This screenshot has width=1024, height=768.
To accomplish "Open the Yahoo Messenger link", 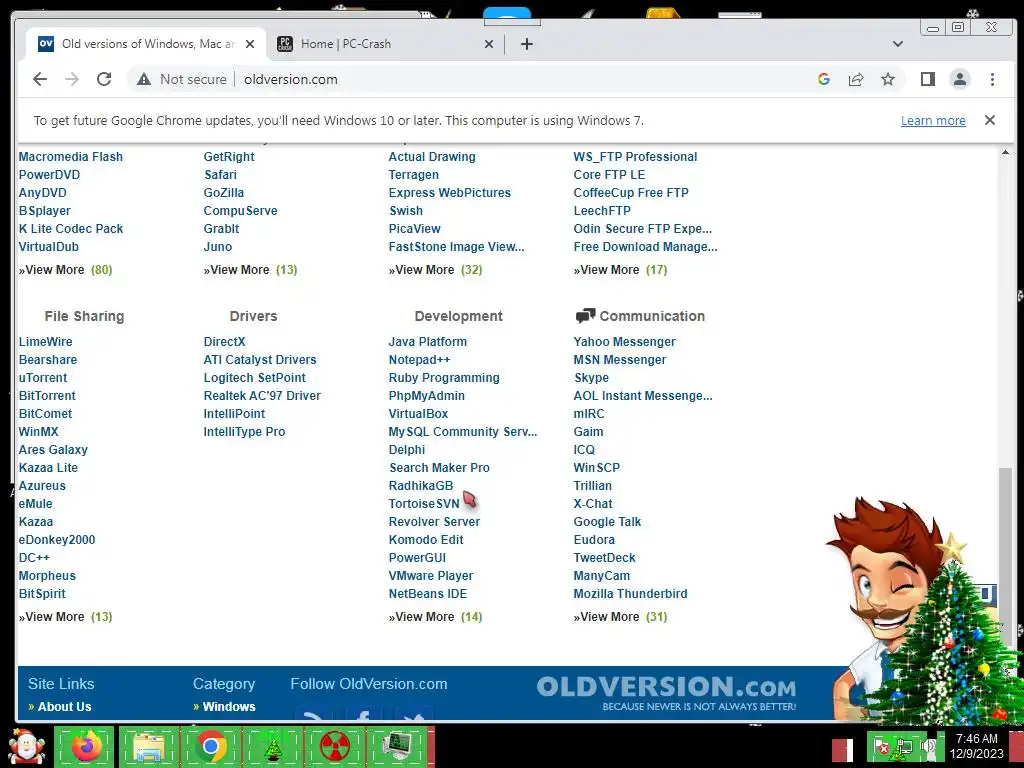I will pyautogui.click(x=624, y=342).
